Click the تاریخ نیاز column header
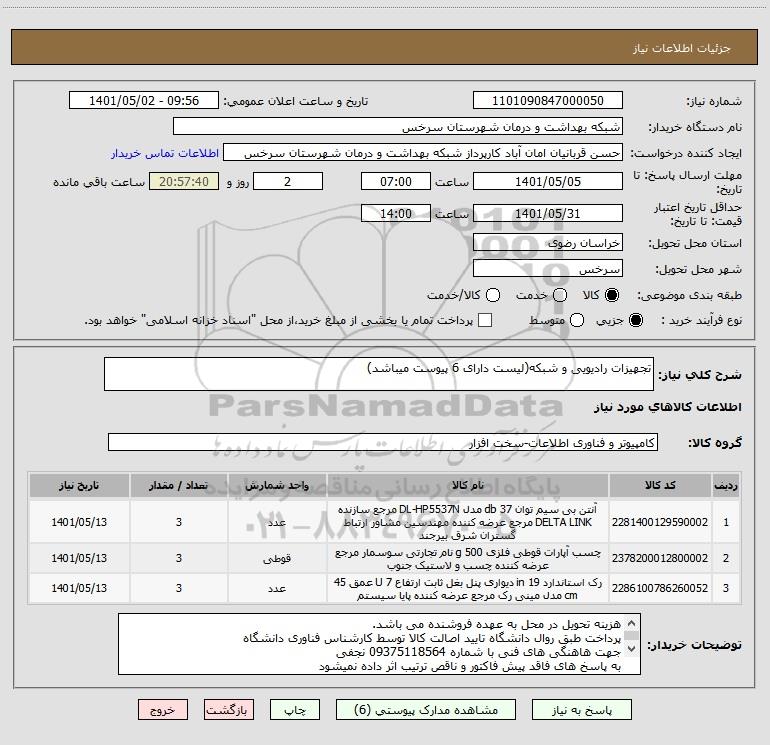The image size is (770, 745). pos(79,486)
